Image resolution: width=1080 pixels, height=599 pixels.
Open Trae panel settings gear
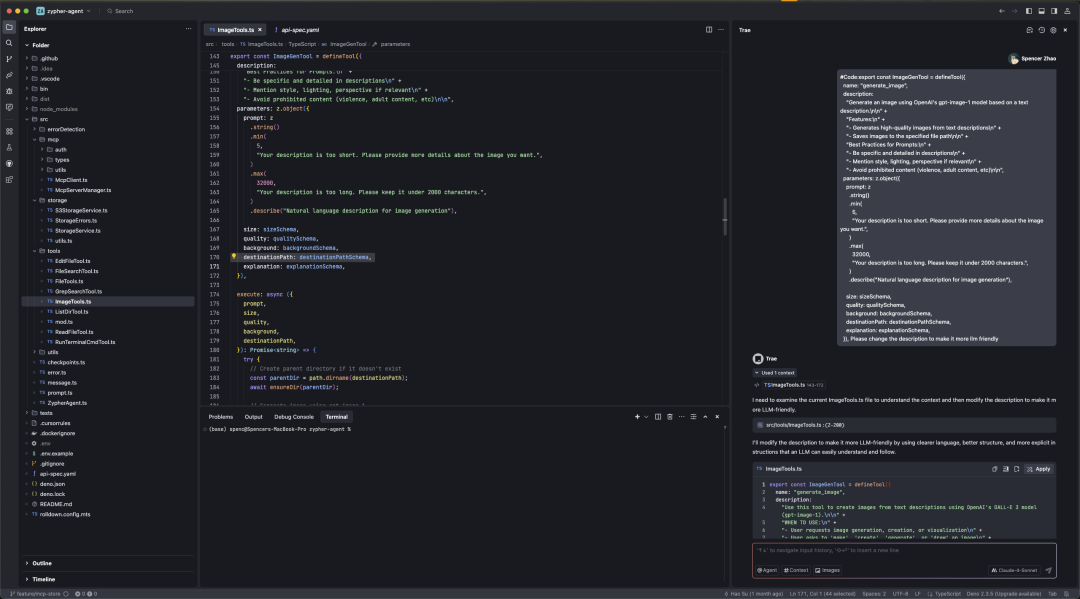(x=1053, y=30)
